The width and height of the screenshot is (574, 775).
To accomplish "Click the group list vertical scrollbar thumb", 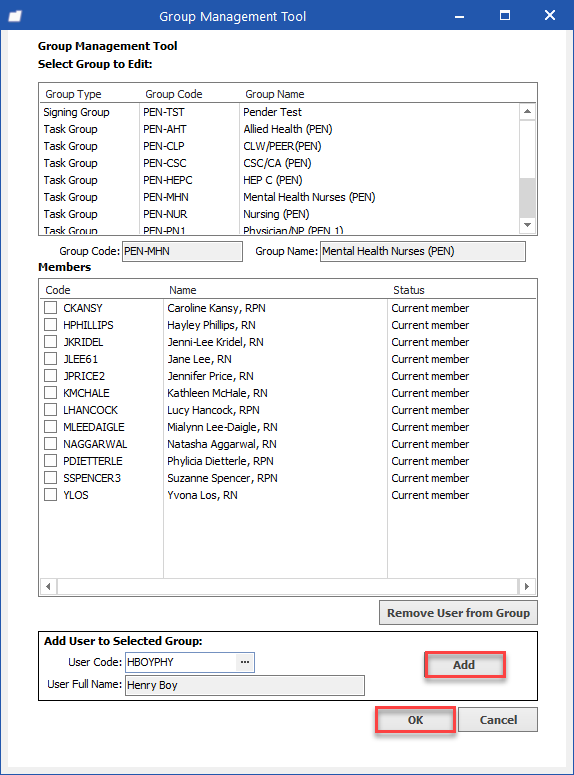I will pos(528,198).
